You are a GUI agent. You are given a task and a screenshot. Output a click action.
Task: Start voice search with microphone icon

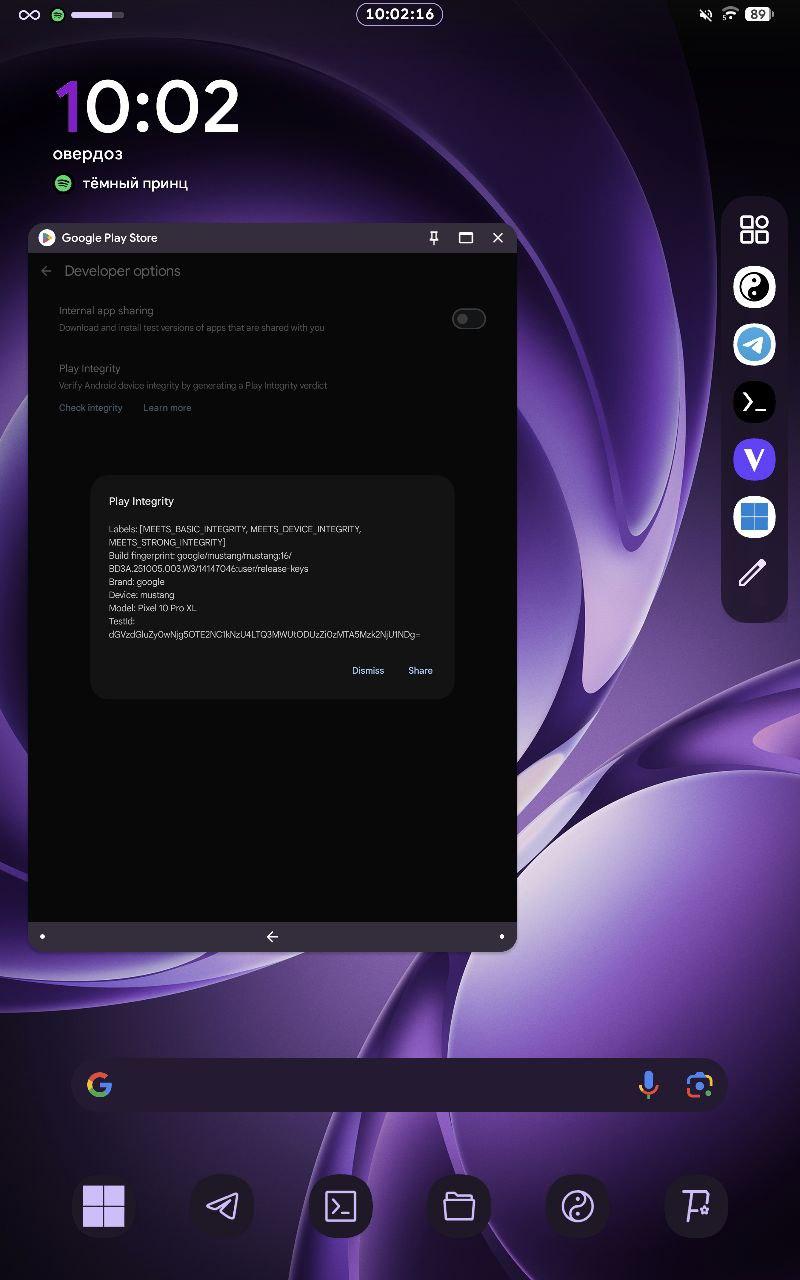648,1085
